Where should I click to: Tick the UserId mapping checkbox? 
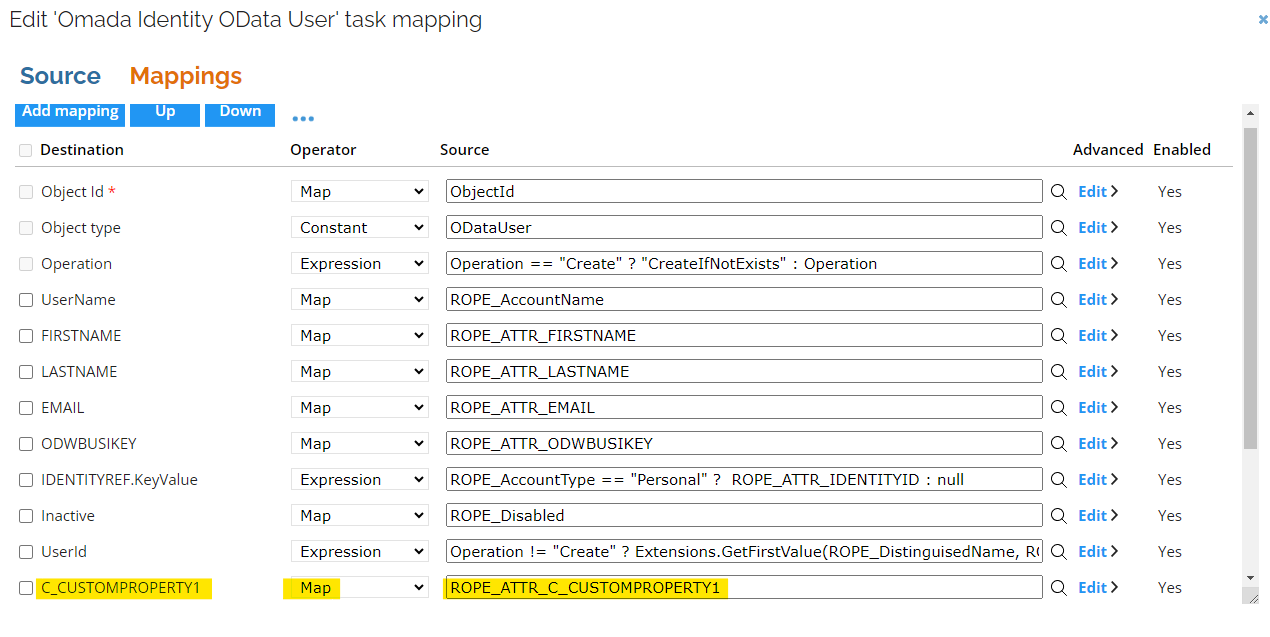point(26,552)
